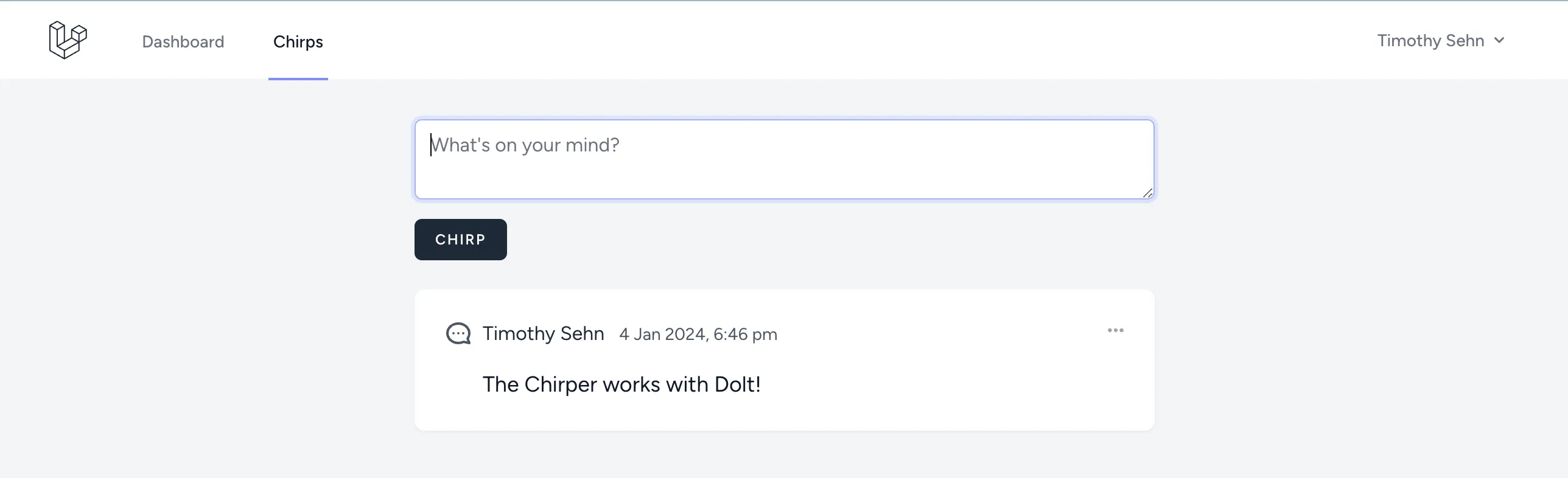This screenshot has width=1568, height=478.
Task: Select the speech bubble avatar icon
Action: 458,333
